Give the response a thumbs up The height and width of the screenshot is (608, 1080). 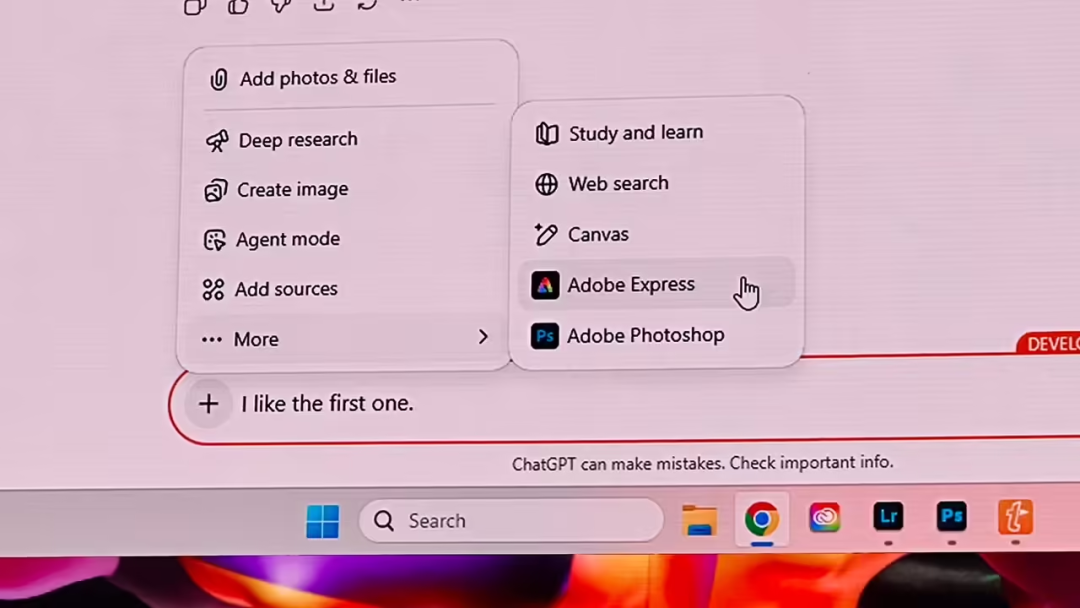pos(238,6)
